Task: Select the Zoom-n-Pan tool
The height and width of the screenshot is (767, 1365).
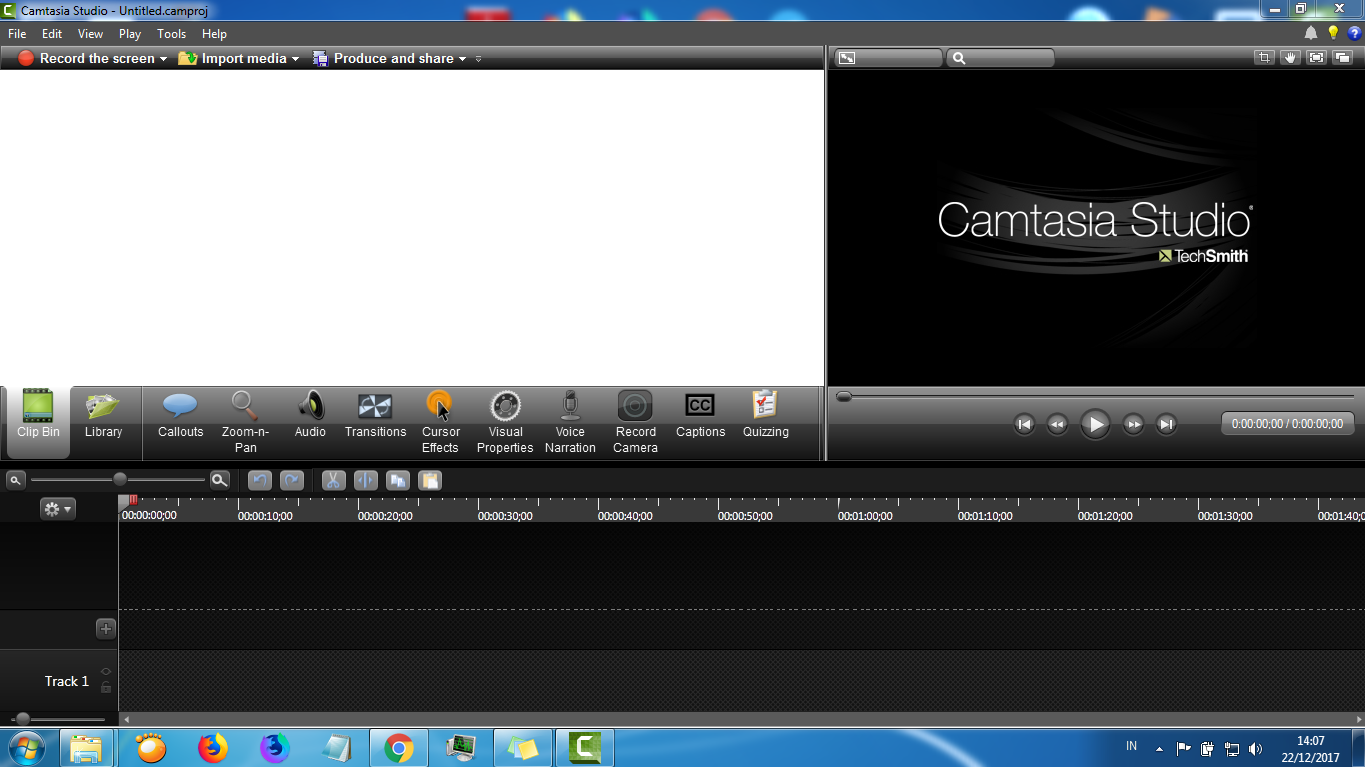Action: pyautogui.click(x=245, y=422)
